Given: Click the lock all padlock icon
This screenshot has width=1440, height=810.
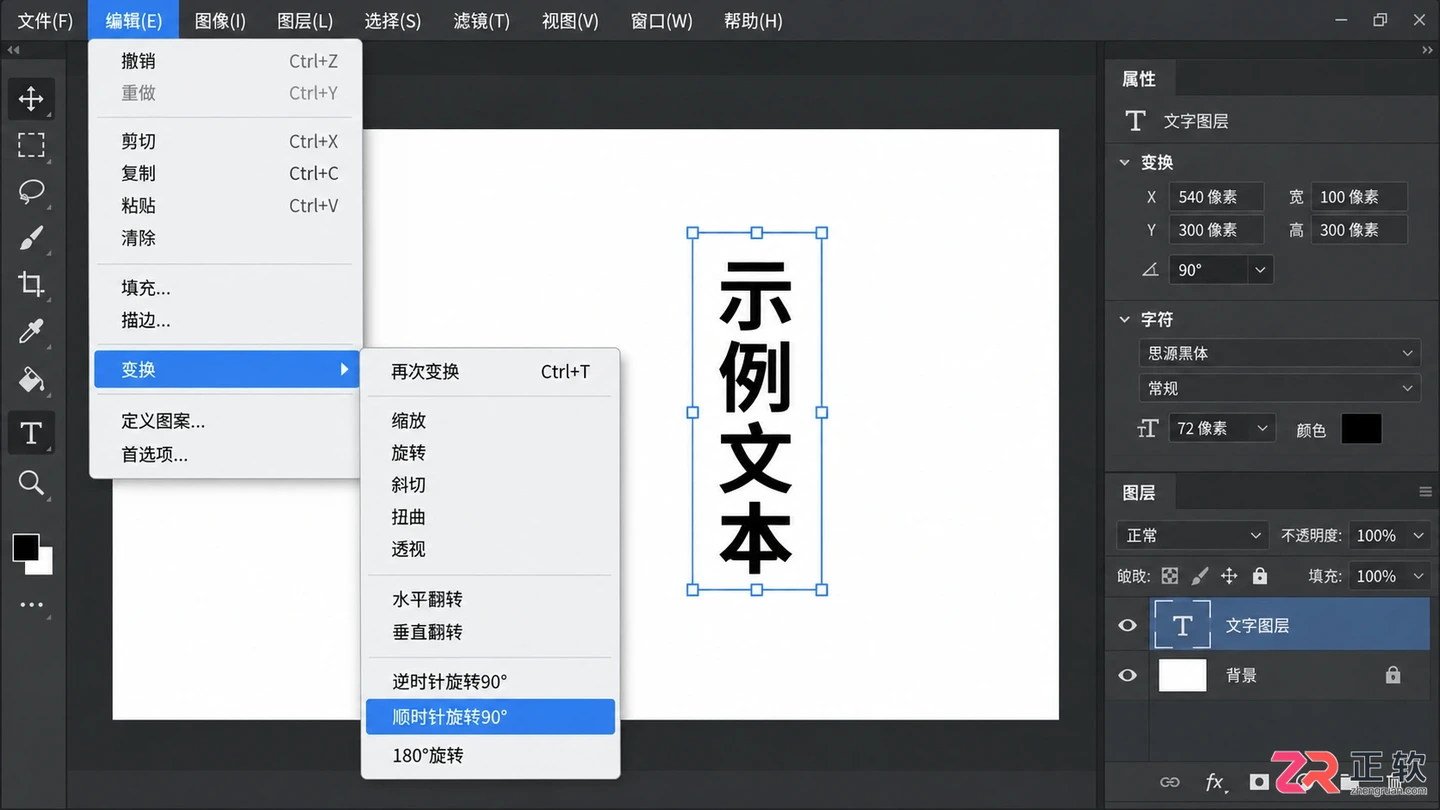Looking at the screenshot, I should pos(1260,576).
